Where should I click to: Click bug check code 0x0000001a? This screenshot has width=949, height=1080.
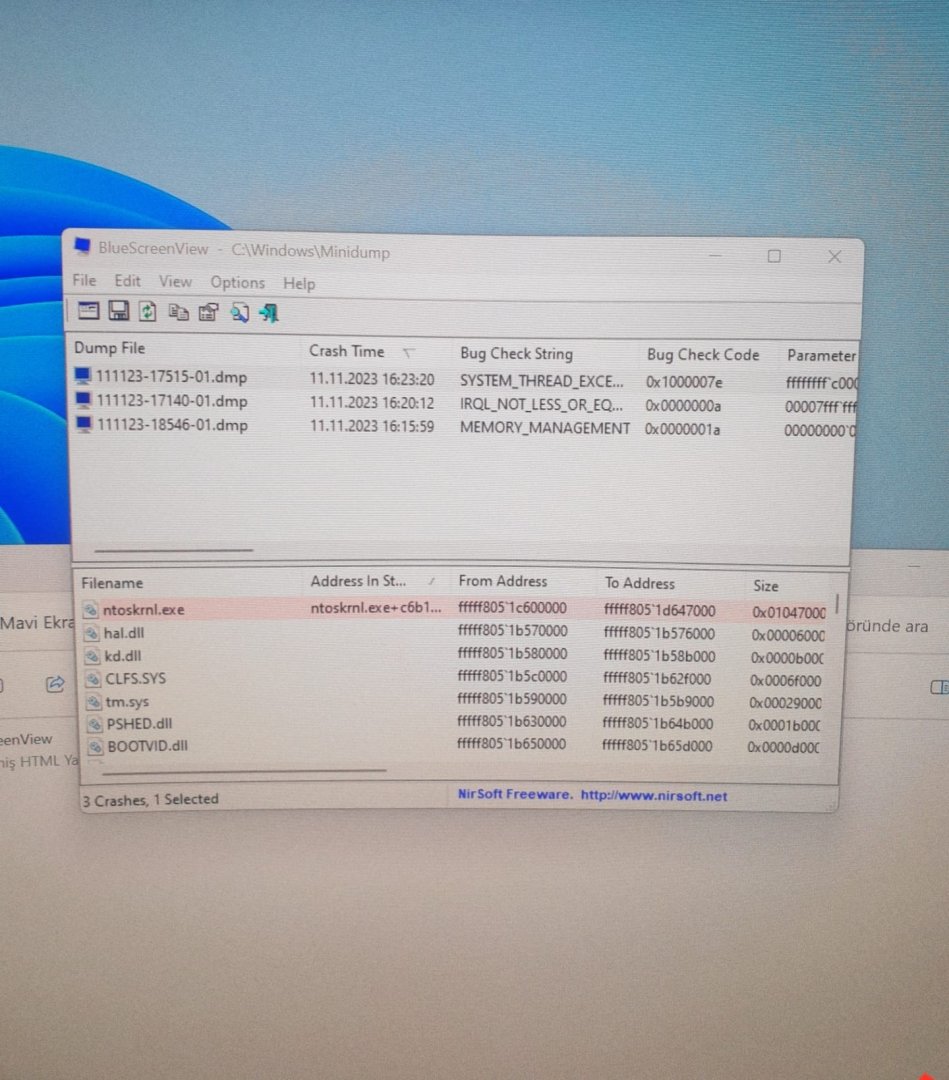tap(682, 429)
